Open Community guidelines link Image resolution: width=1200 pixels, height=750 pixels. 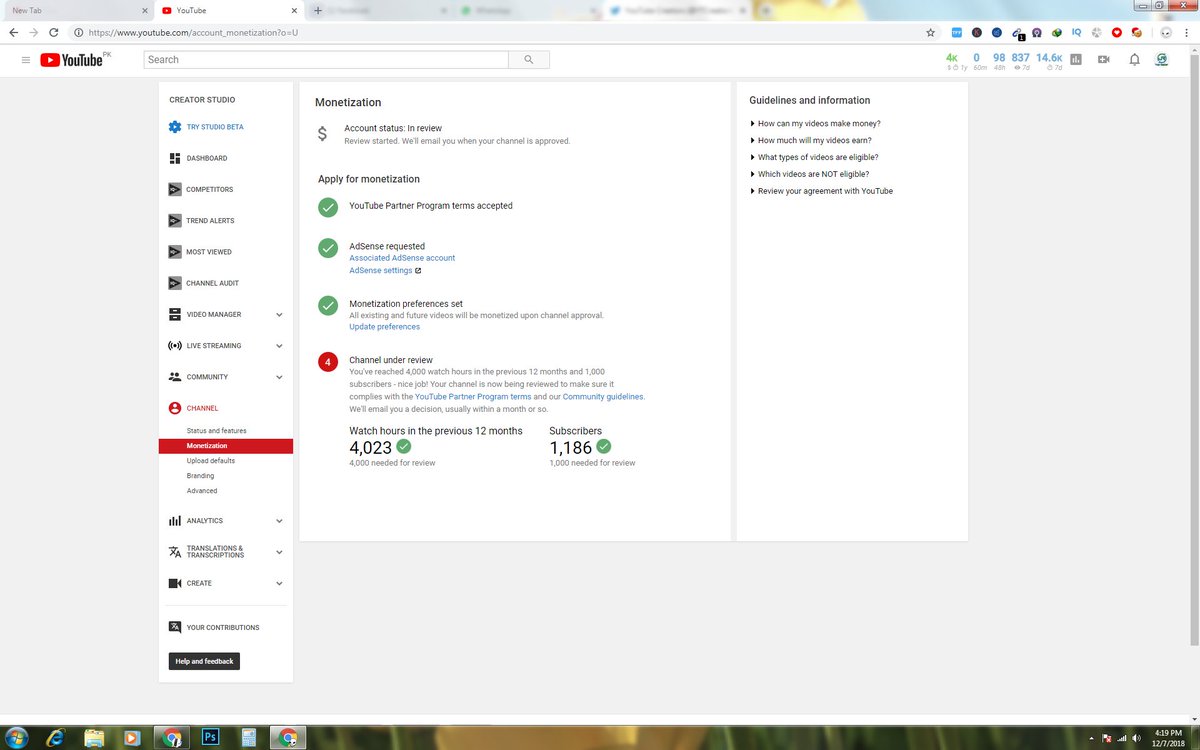(603, 397)
